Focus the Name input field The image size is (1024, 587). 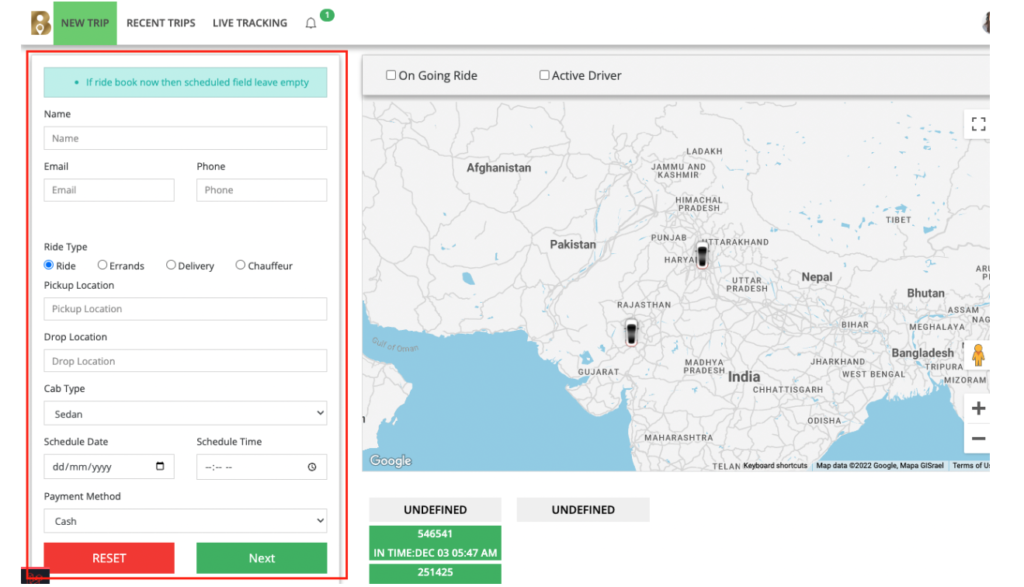[185, 138]
